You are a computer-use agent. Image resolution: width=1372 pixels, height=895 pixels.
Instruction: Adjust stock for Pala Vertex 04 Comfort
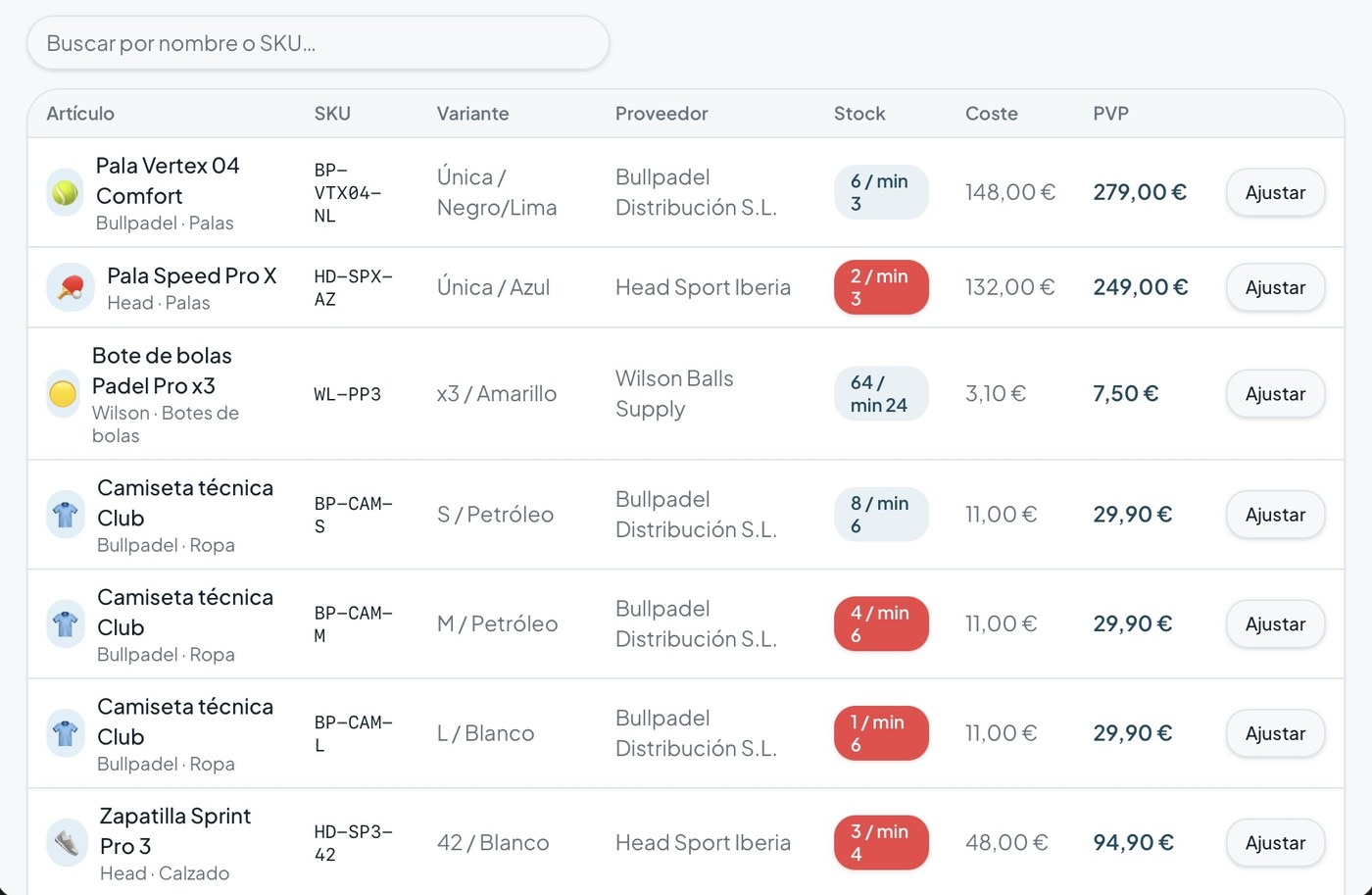pyautogui.click(x=1275, y=192)
